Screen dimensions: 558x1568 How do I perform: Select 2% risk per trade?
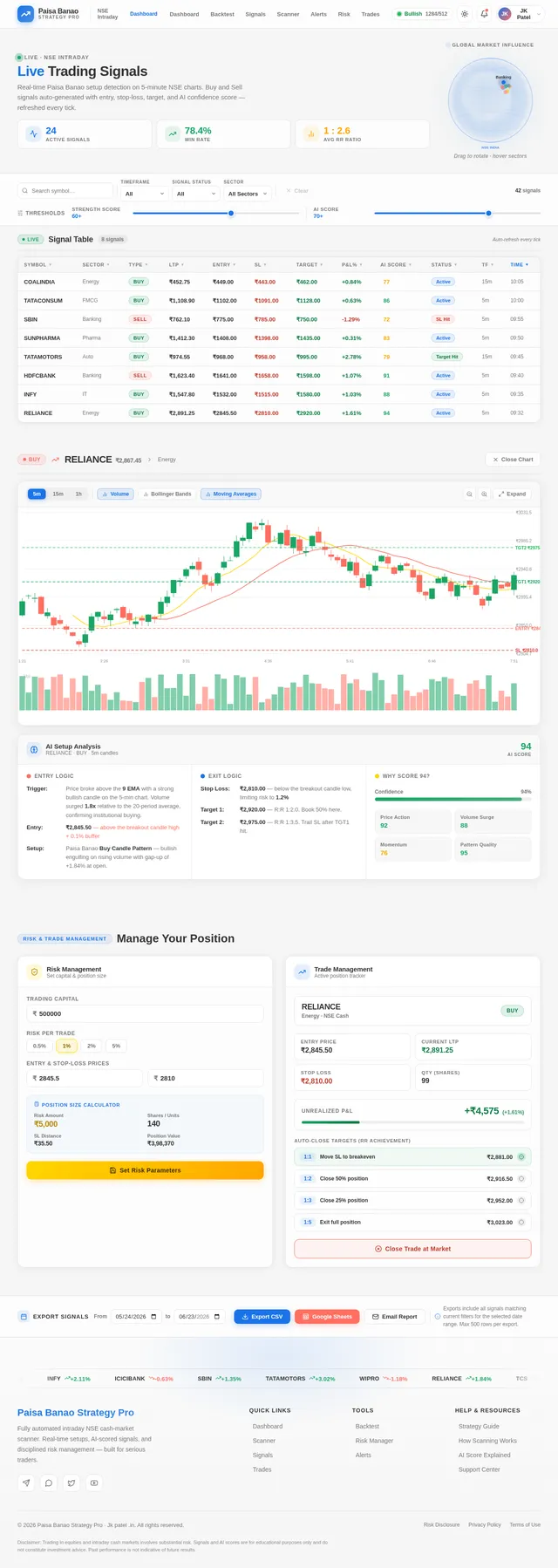92,1046
